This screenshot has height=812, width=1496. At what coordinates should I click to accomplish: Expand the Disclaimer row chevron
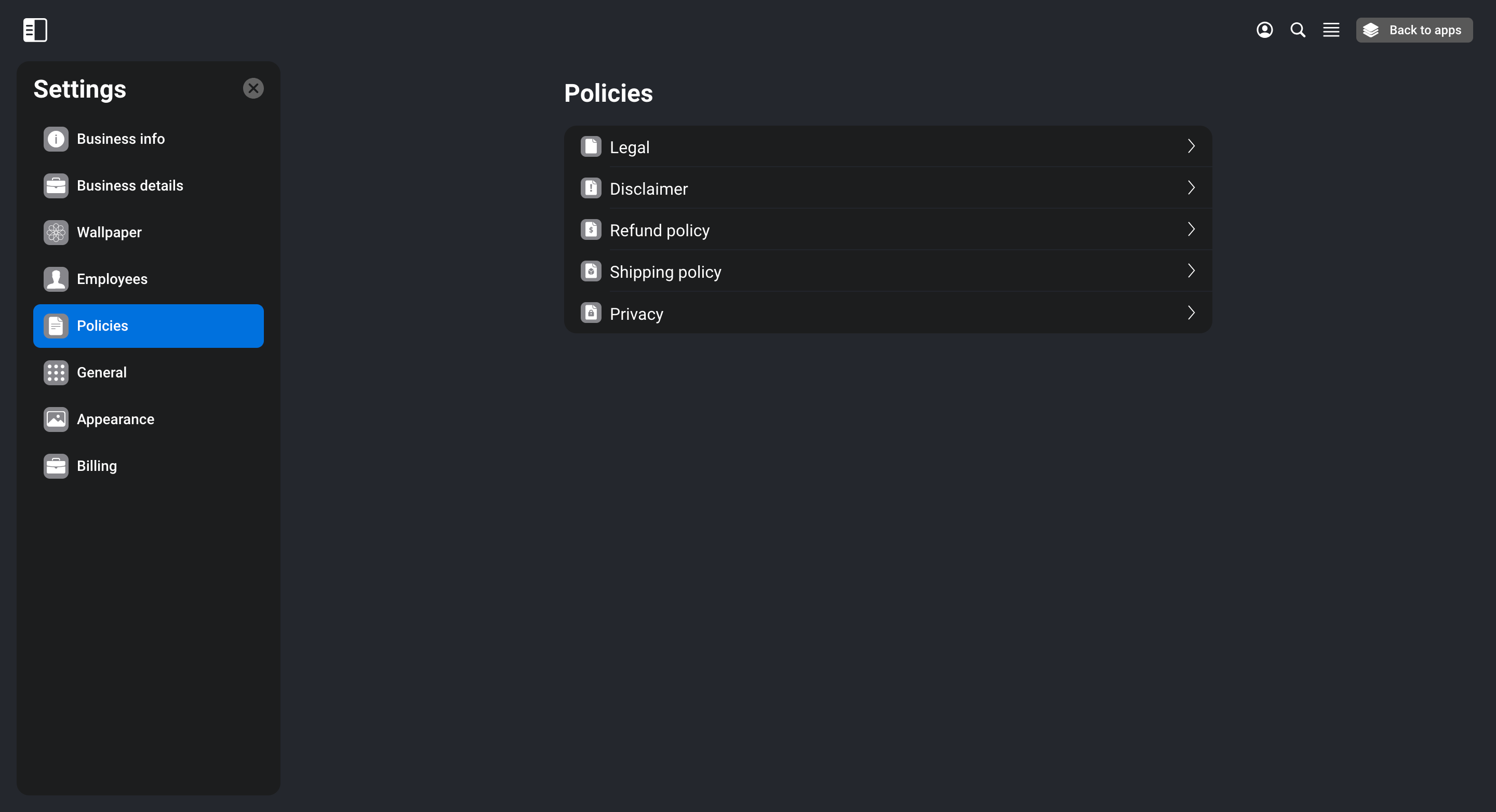click(x=1191, y=188)
